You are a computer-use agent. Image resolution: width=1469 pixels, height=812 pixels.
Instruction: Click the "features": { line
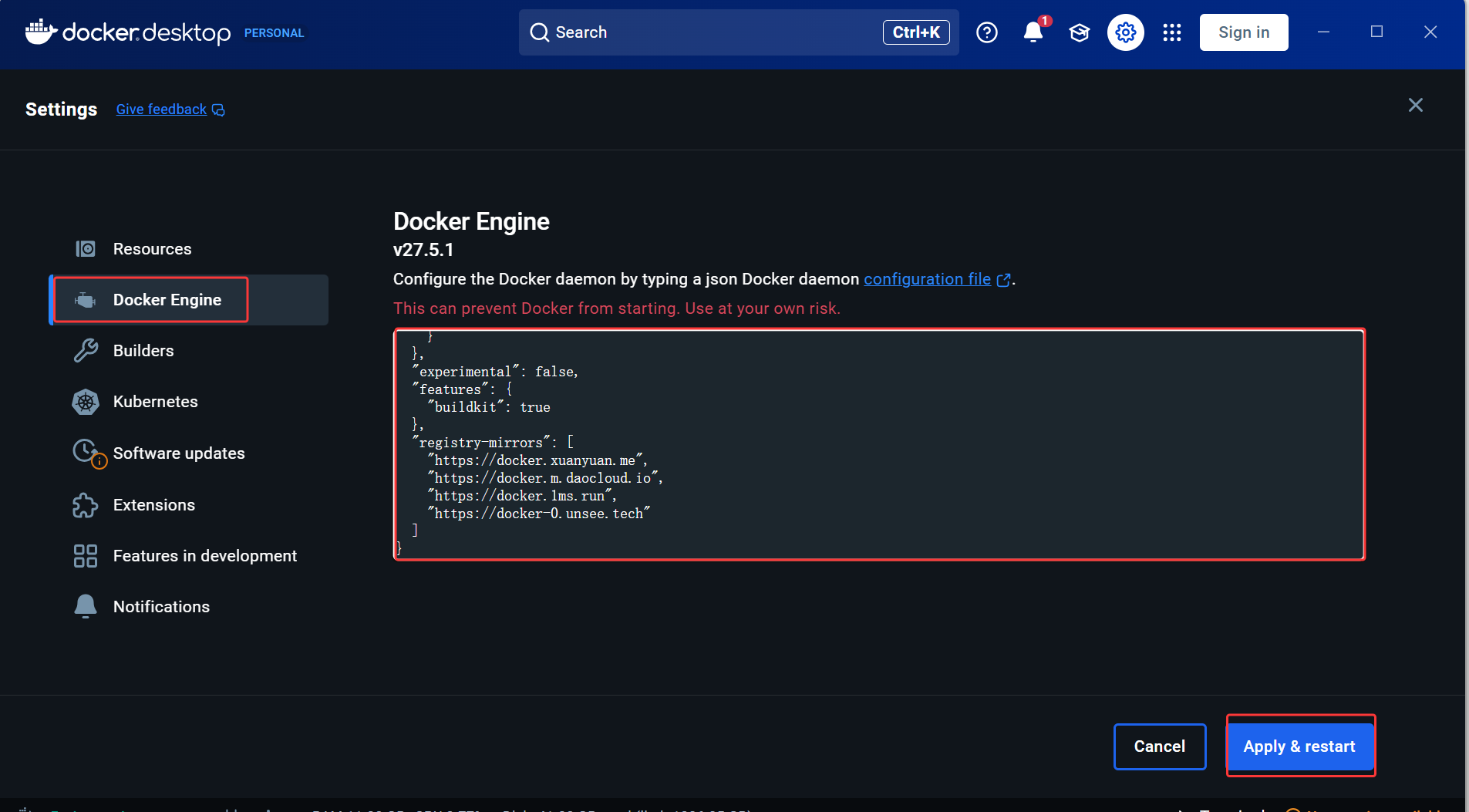click(462, 389)
